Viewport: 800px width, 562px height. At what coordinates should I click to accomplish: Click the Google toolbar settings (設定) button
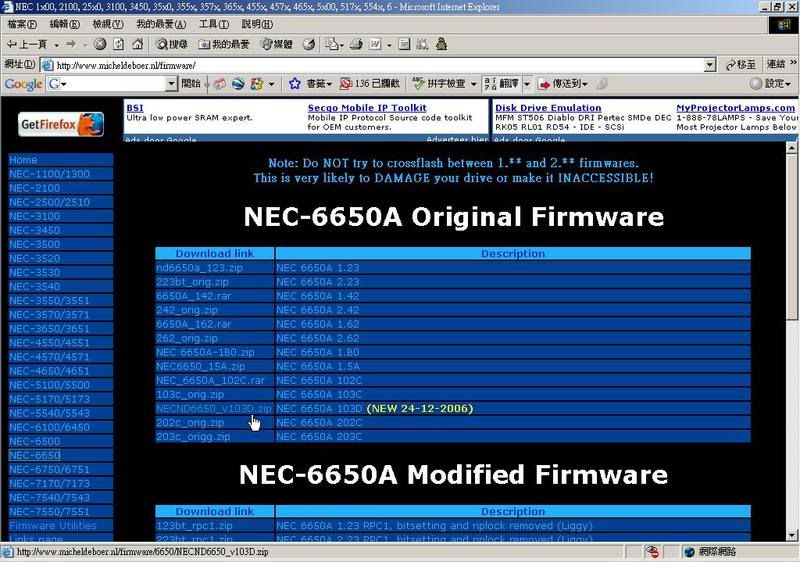tap(770, 84)
